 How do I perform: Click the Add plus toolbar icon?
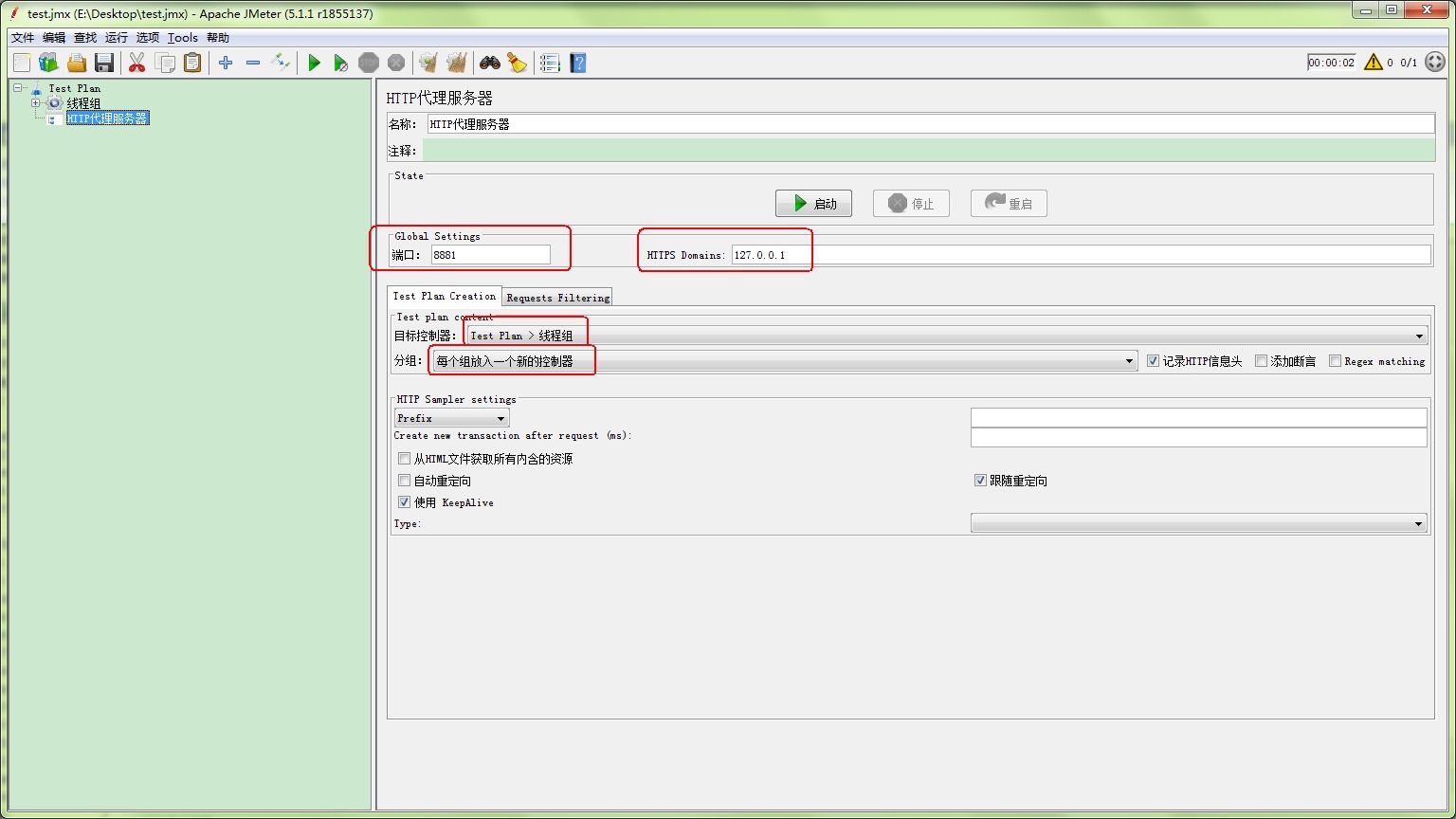[226, 63]
